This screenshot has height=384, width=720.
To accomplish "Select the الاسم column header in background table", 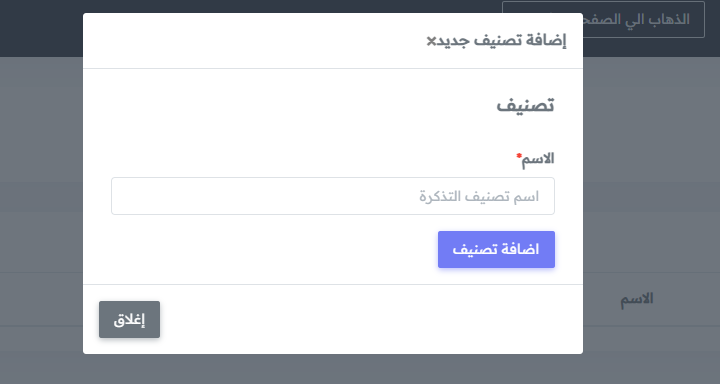I will [x=636, y=299].
